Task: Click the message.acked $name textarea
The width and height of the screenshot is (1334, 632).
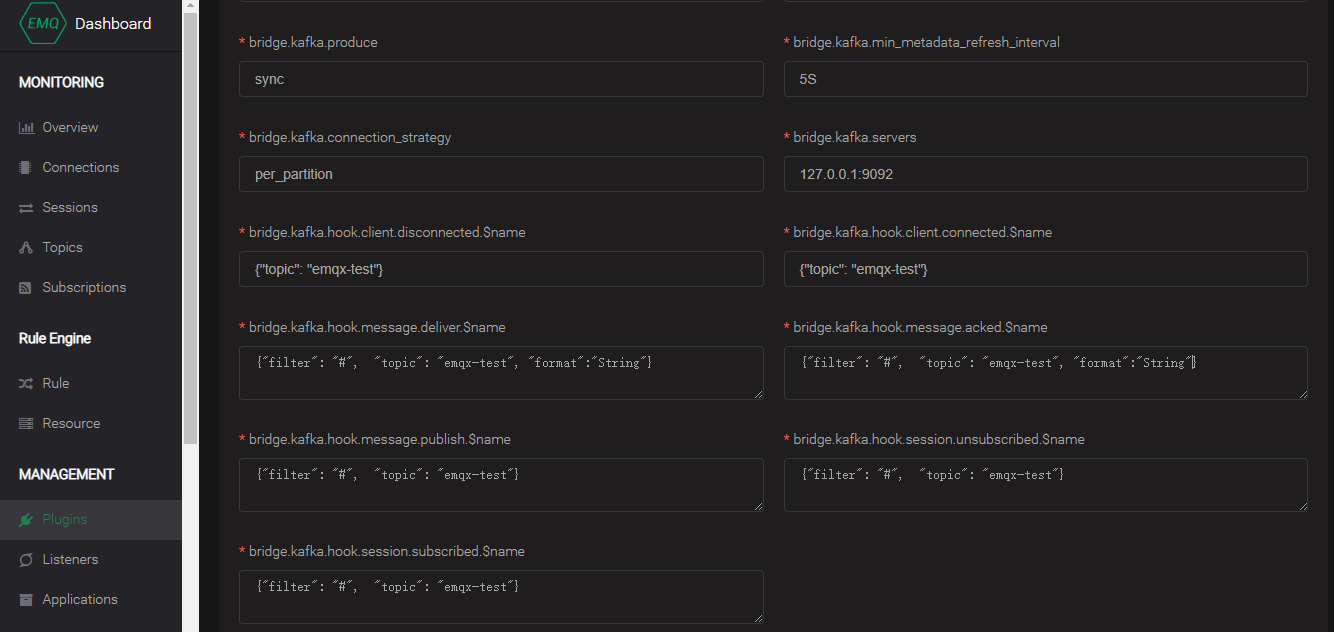Action: pos(1045,373)
